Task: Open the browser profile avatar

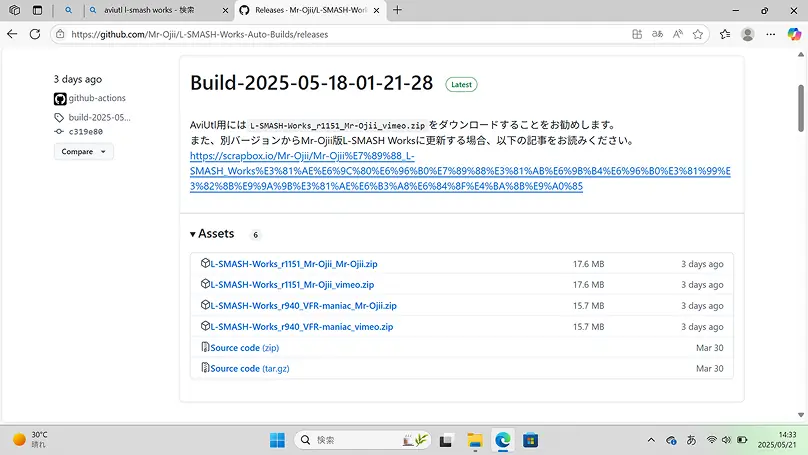Action: pos(748,34)
